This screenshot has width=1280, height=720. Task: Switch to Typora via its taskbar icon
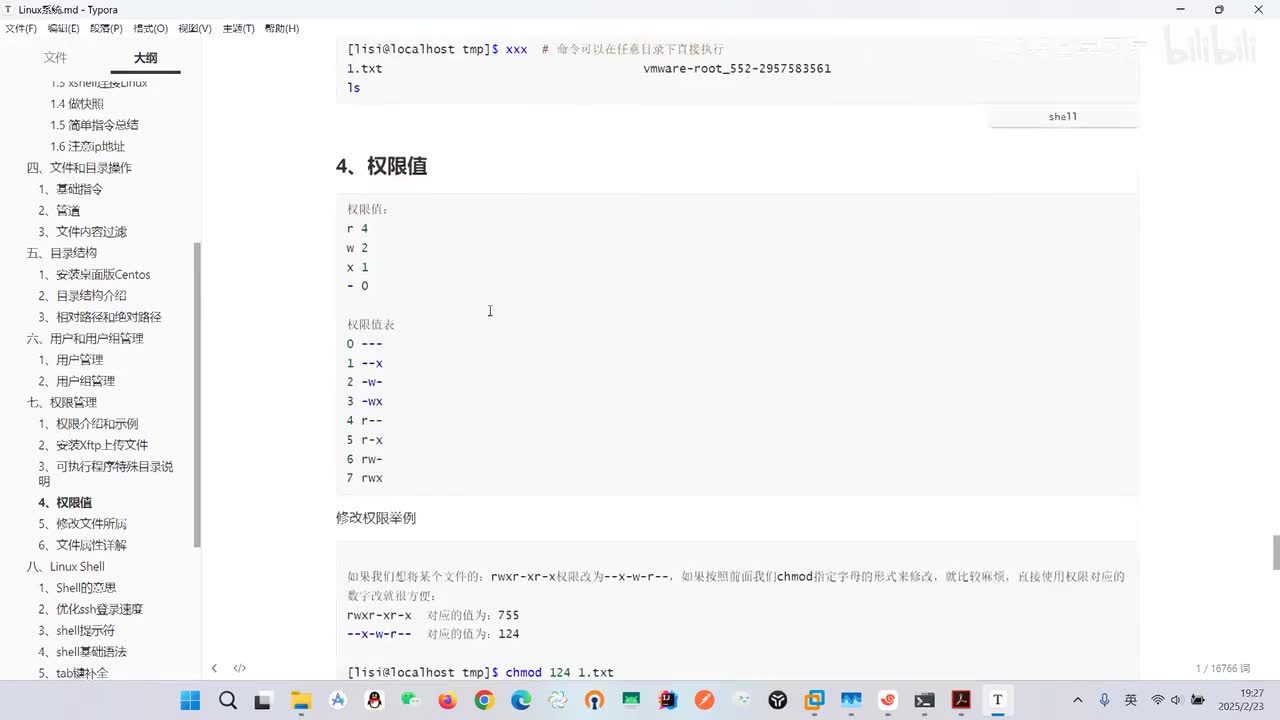click(997, 700)
